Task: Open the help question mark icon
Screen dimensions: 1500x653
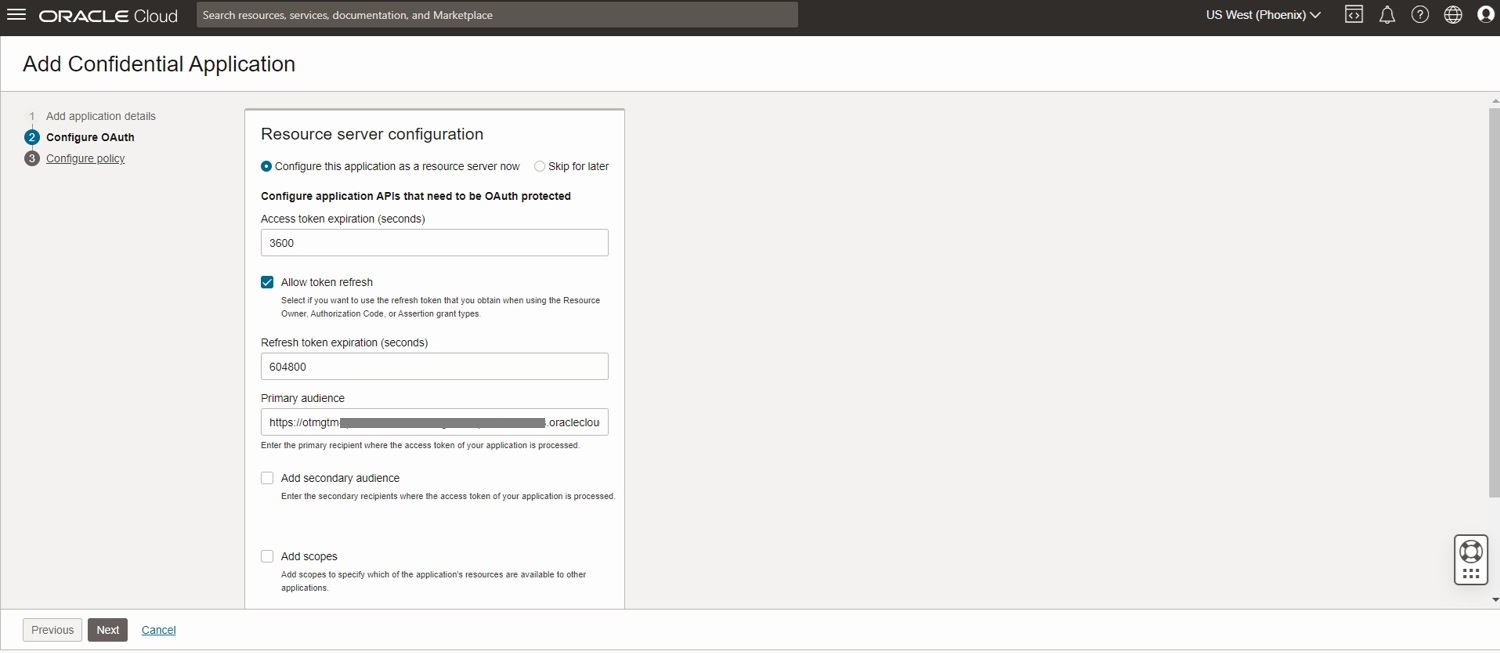Action: click(x=1420, y=15)
